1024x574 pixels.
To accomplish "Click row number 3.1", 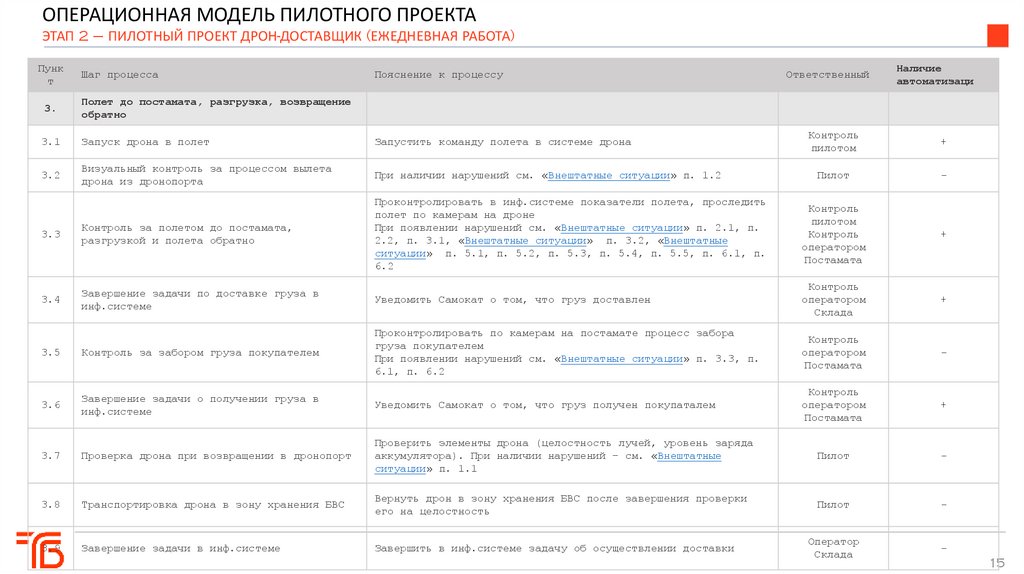I will (50, 142).
